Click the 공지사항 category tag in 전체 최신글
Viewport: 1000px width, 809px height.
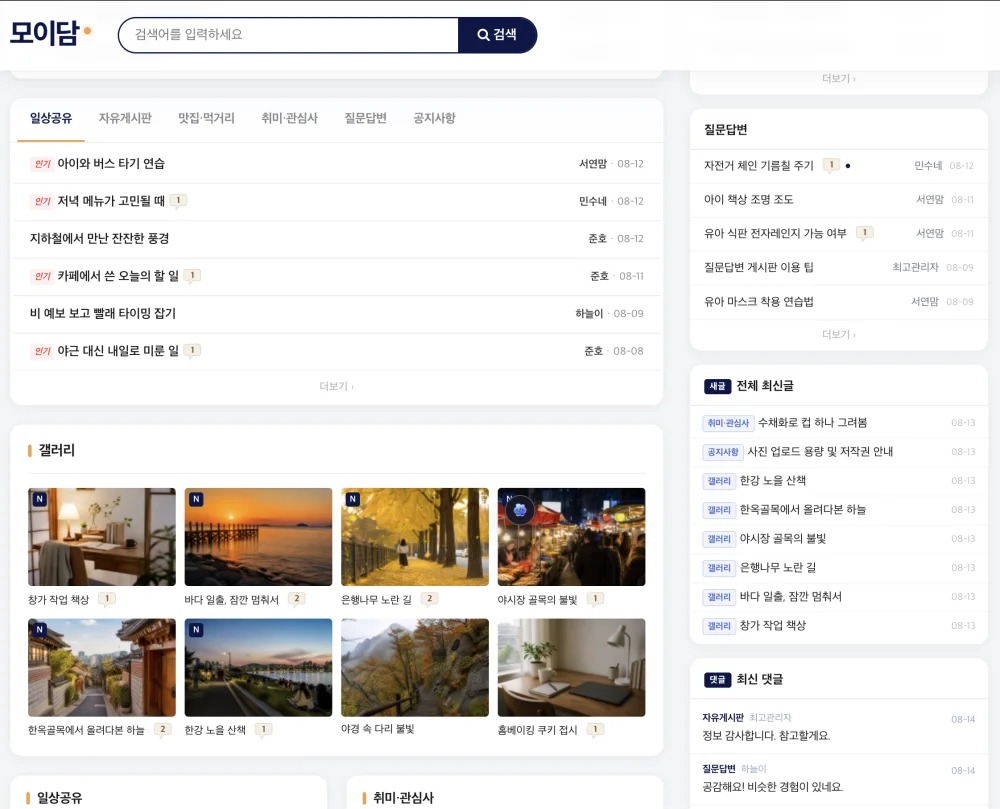tap(723, 452)
